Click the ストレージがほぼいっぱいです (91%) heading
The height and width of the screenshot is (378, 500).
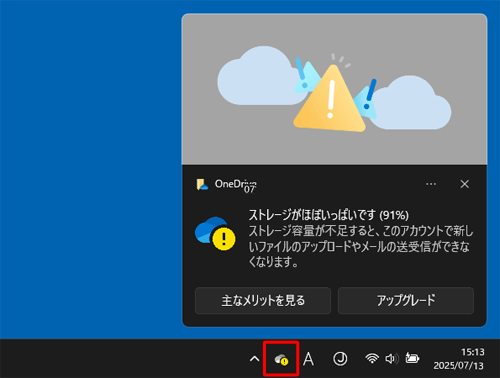[329, 215]
